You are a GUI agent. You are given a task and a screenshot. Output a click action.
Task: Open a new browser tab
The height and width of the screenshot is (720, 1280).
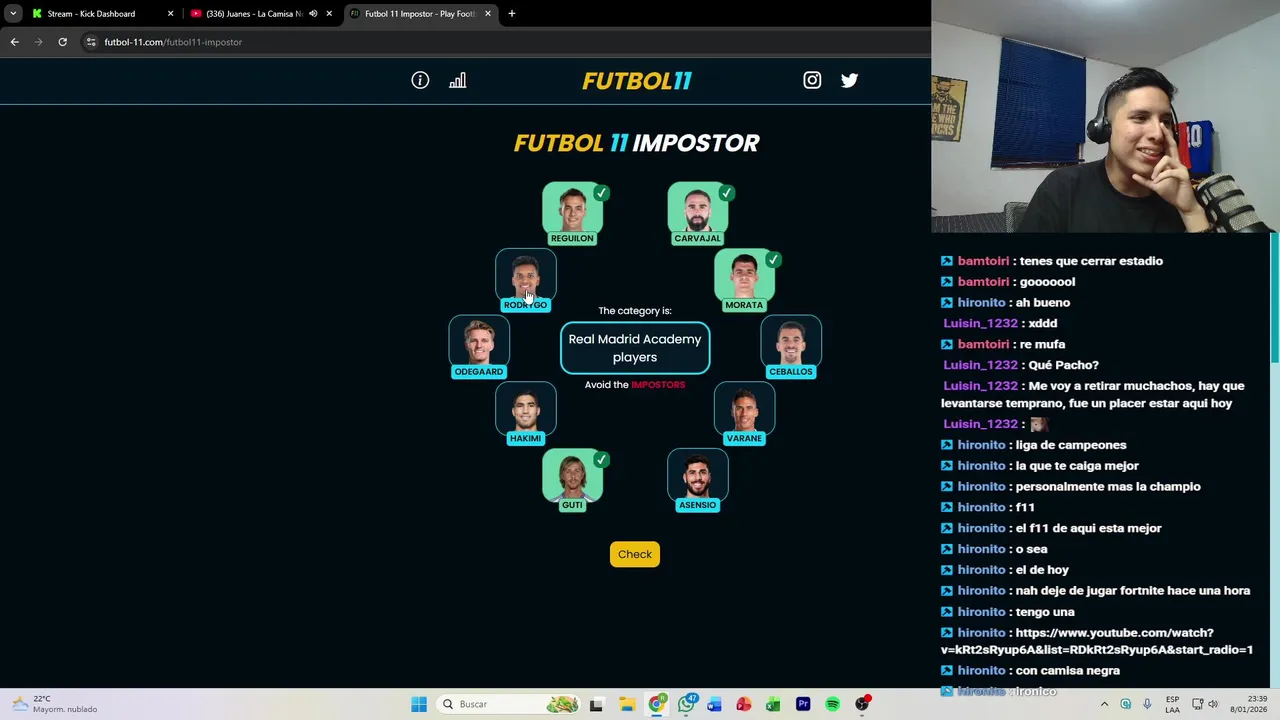(512, 14)
